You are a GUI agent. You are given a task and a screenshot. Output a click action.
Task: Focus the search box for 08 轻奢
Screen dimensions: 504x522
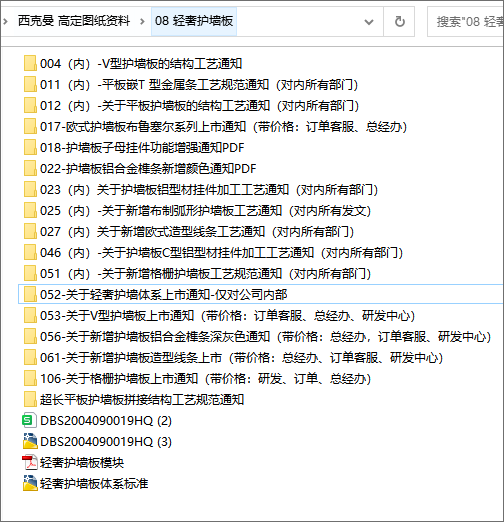pyautogui.click(x=466, y=22)
